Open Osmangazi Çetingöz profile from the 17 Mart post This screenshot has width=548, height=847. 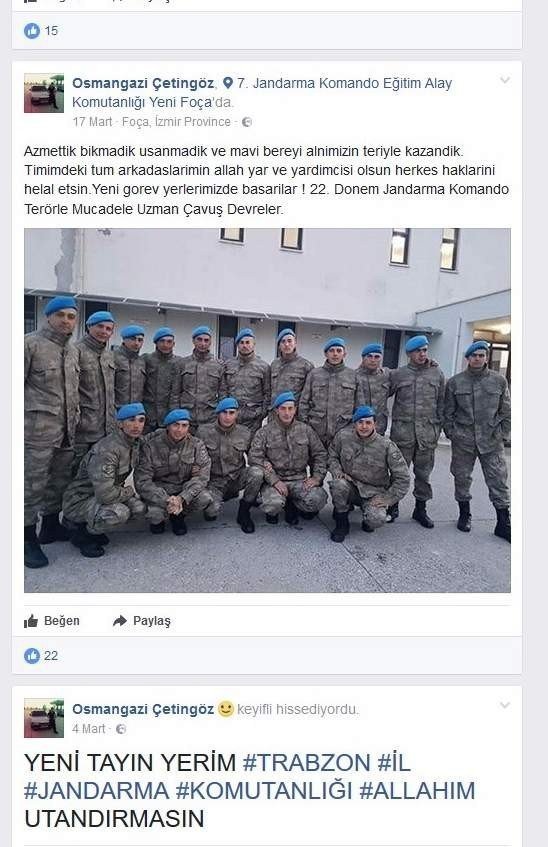click(x=143, y=83)
